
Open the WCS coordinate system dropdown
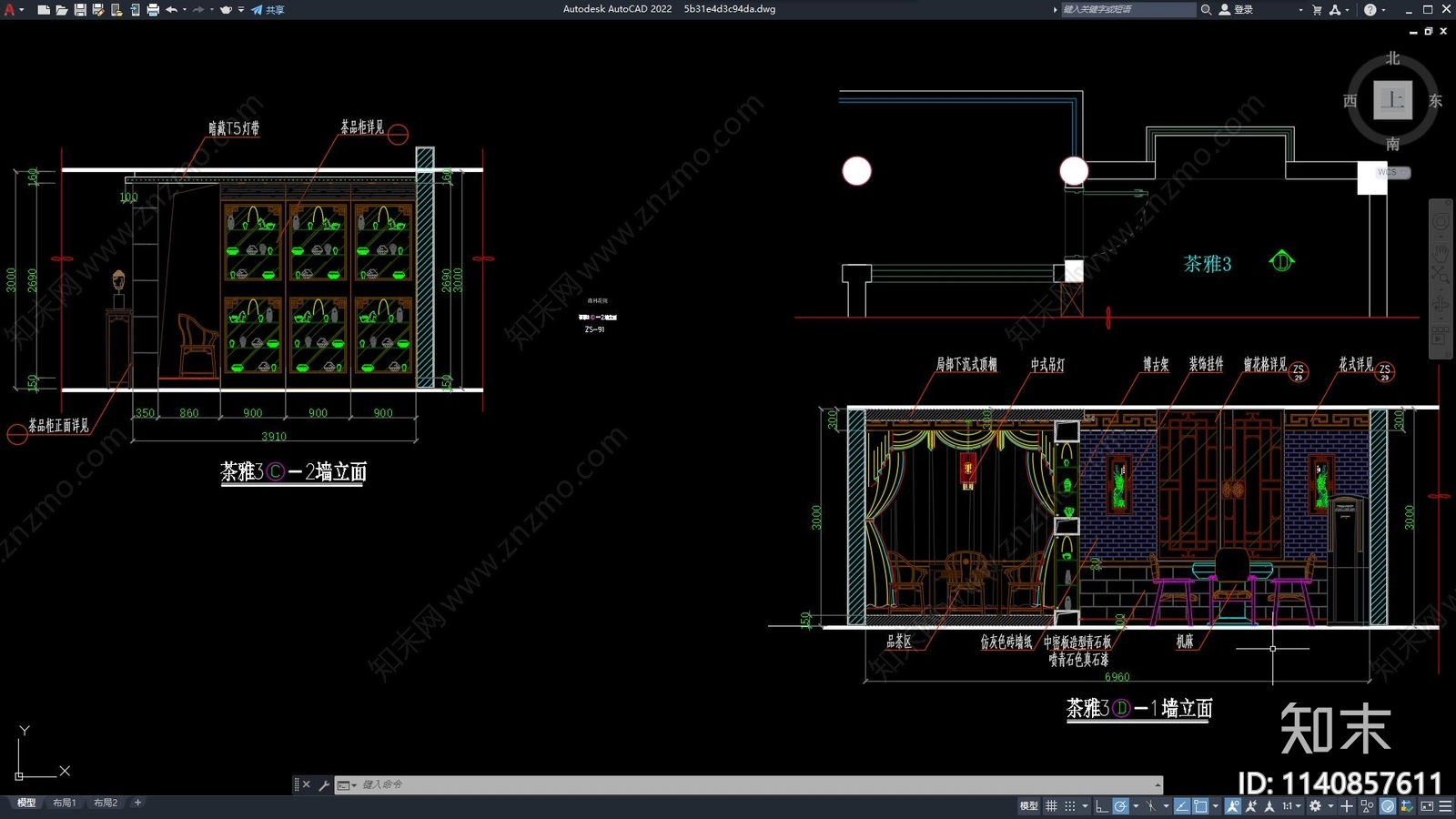1392,172
